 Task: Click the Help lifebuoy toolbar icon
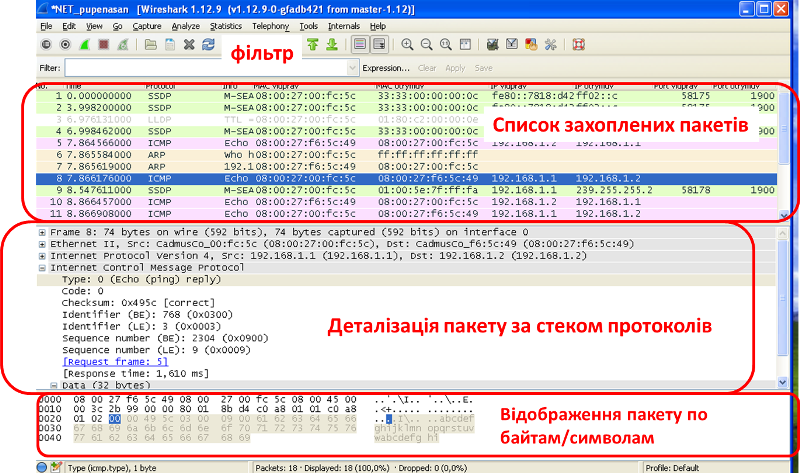578,45
